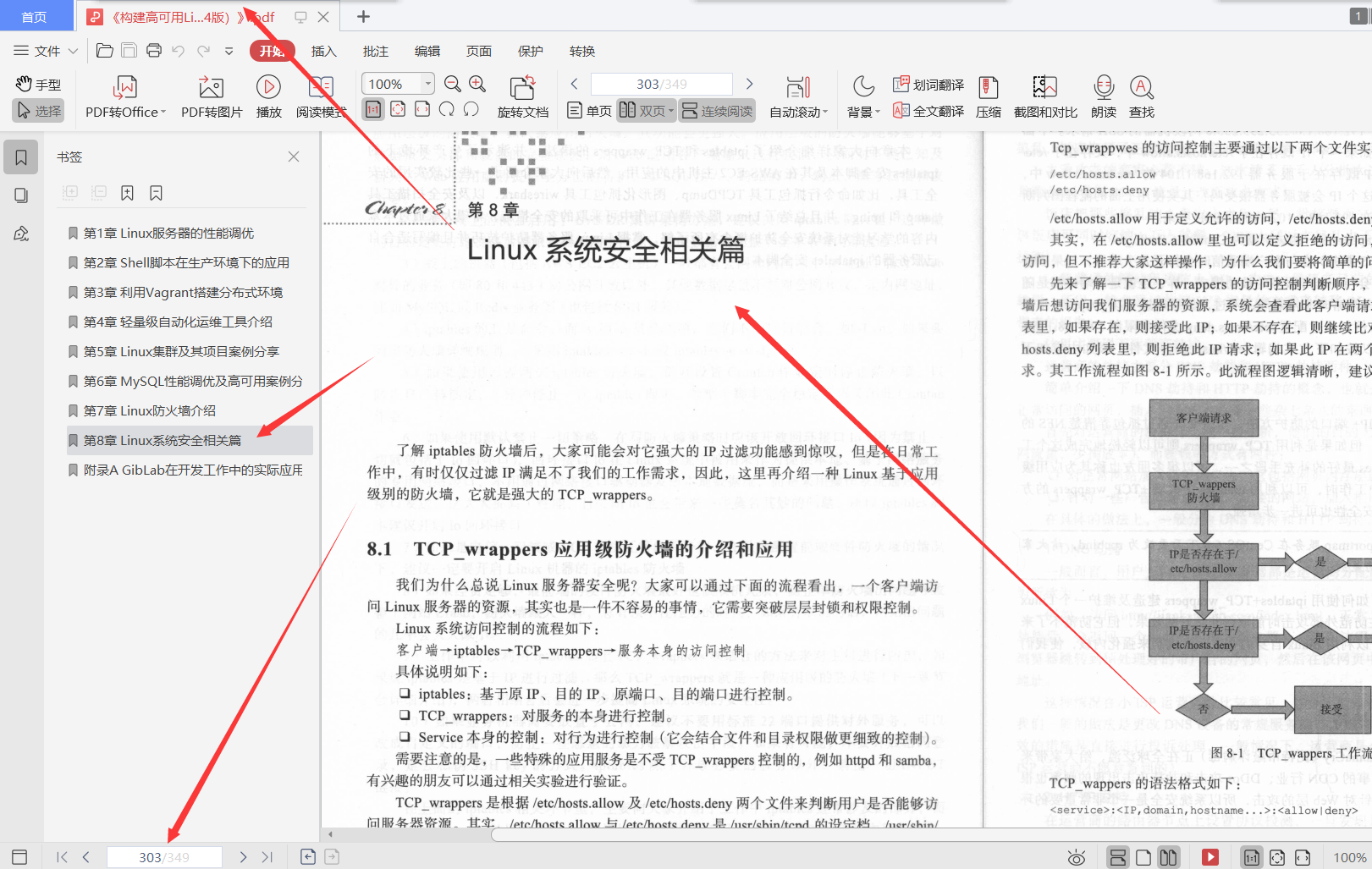1372x869 pixels.
Task: Click the open folder icon
Action: pos(105,51)
